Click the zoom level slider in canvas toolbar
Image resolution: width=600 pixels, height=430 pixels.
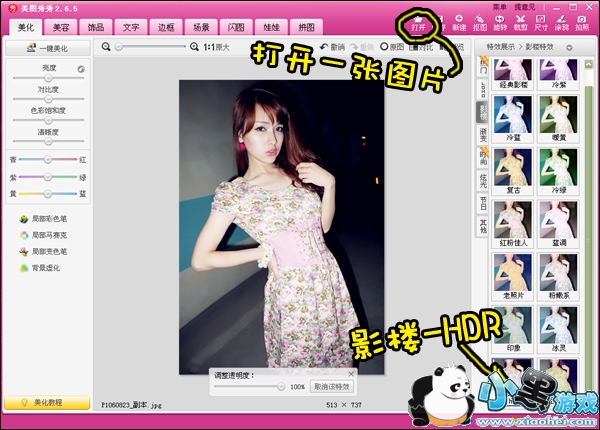pyautogui.click(x=150, y=47)
